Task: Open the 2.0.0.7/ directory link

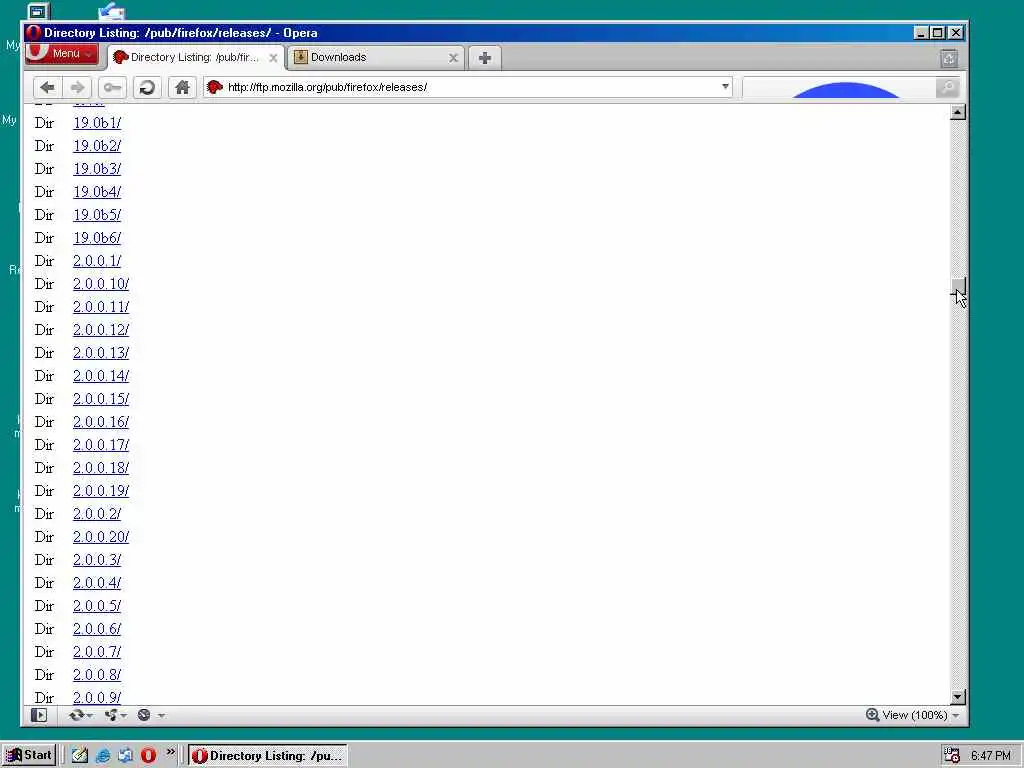Action: point(97,652)
